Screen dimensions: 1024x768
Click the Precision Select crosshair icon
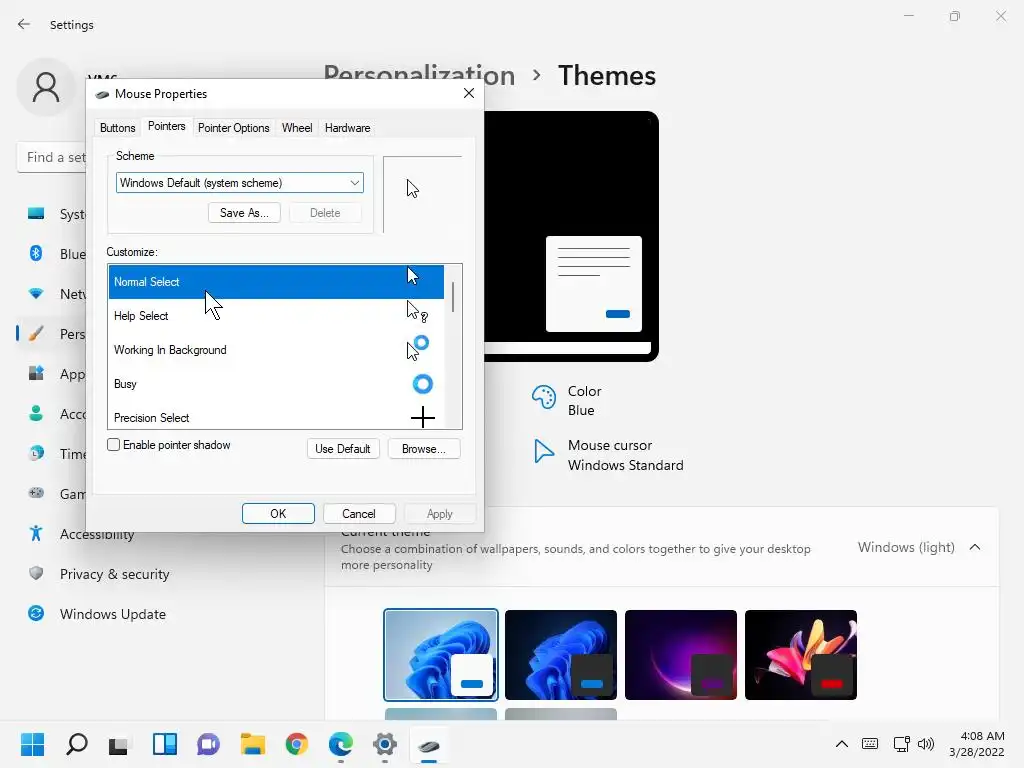(x=423, y=417)
